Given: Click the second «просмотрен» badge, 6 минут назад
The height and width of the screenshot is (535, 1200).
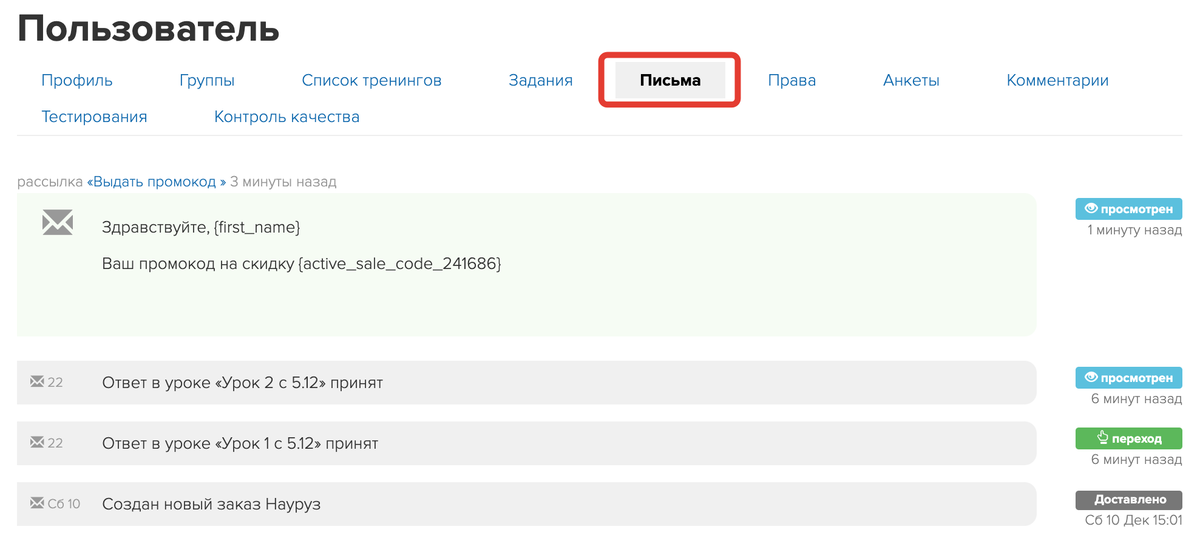Looking at the screenshot, I should click(1129, 378).
